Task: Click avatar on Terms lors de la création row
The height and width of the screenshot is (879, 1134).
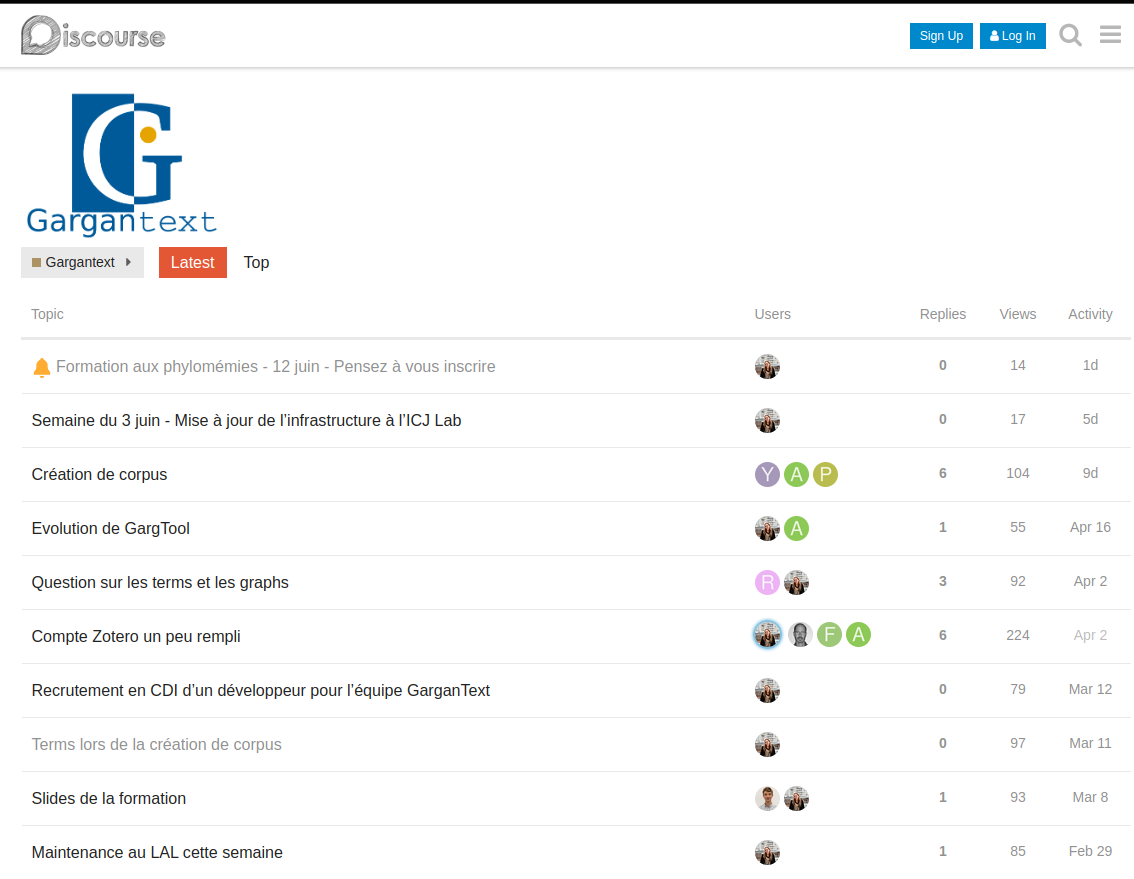Action: point(767,744)
